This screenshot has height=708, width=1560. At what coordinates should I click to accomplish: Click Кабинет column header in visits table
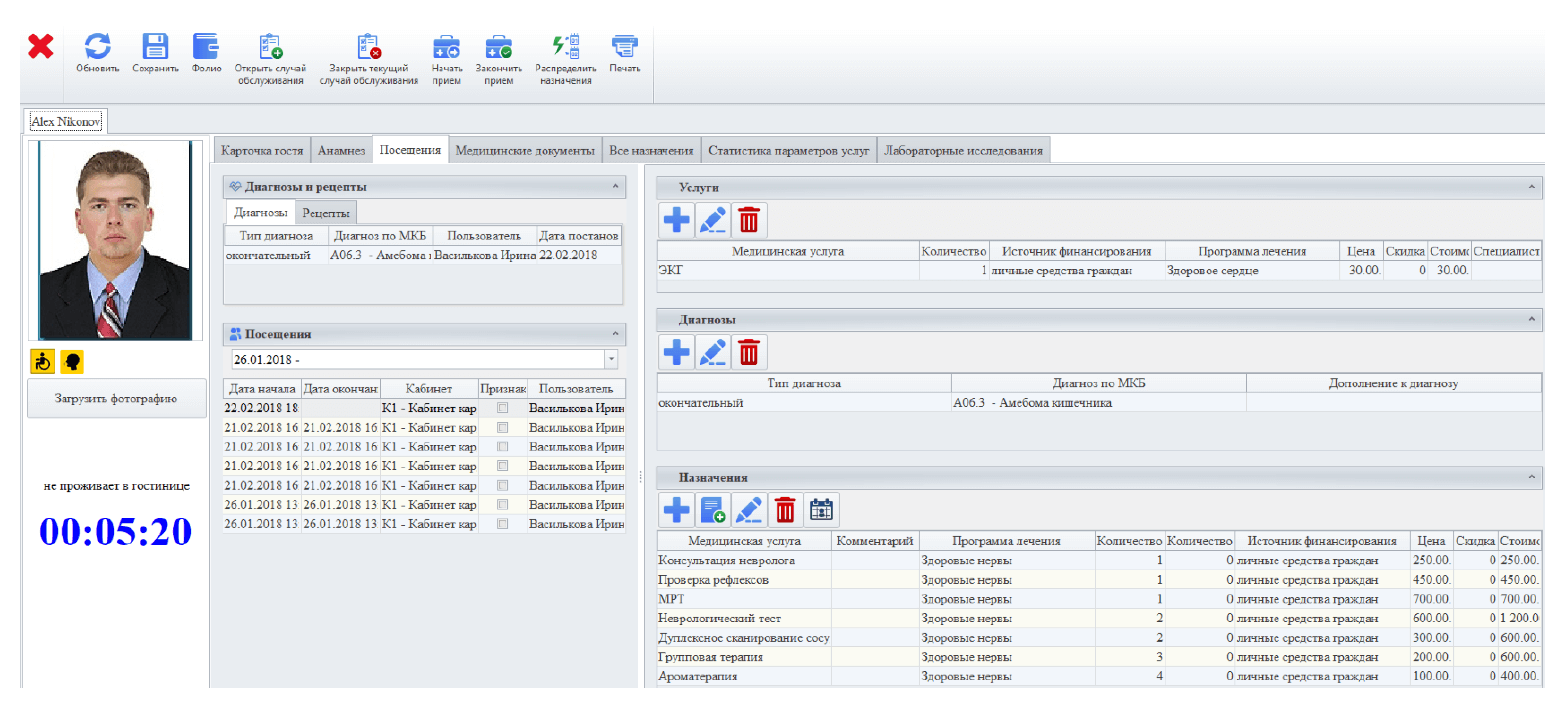coord(428,388)
